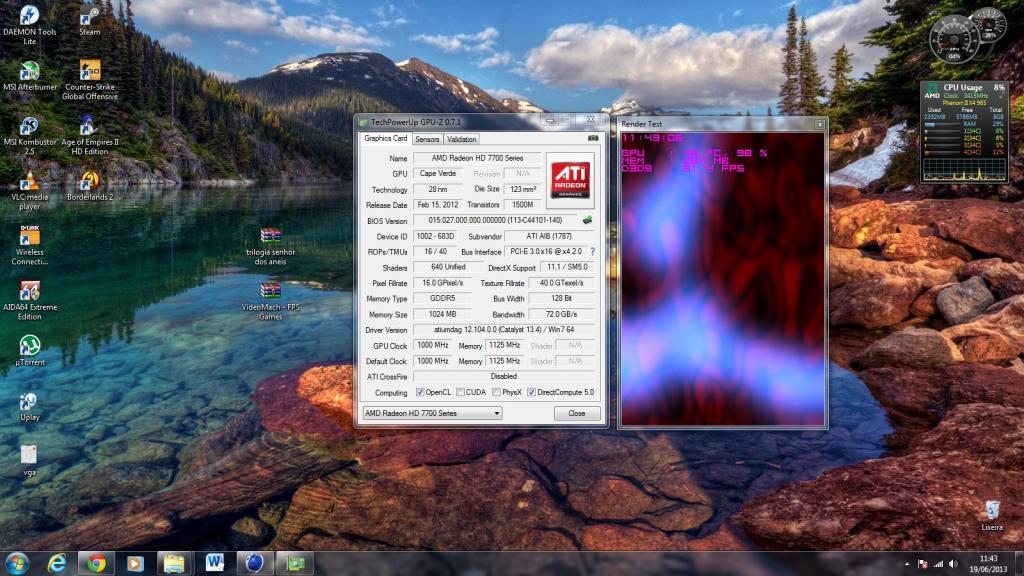Image resolution: width=1024 pixels, height=576 pixels.
Task: Open the Lixeira recycle bin
Action: [992, 516]
